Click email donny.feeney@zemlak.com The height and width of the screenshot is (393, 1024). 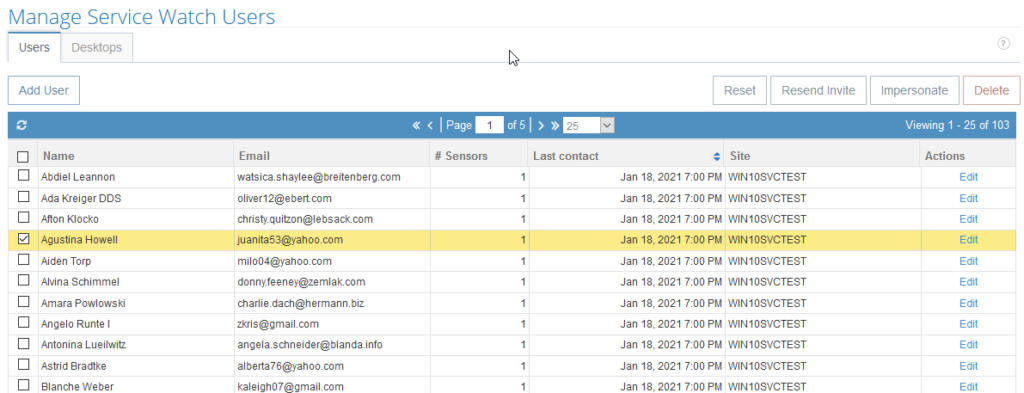pyautogui.click(x=302, y=282)
